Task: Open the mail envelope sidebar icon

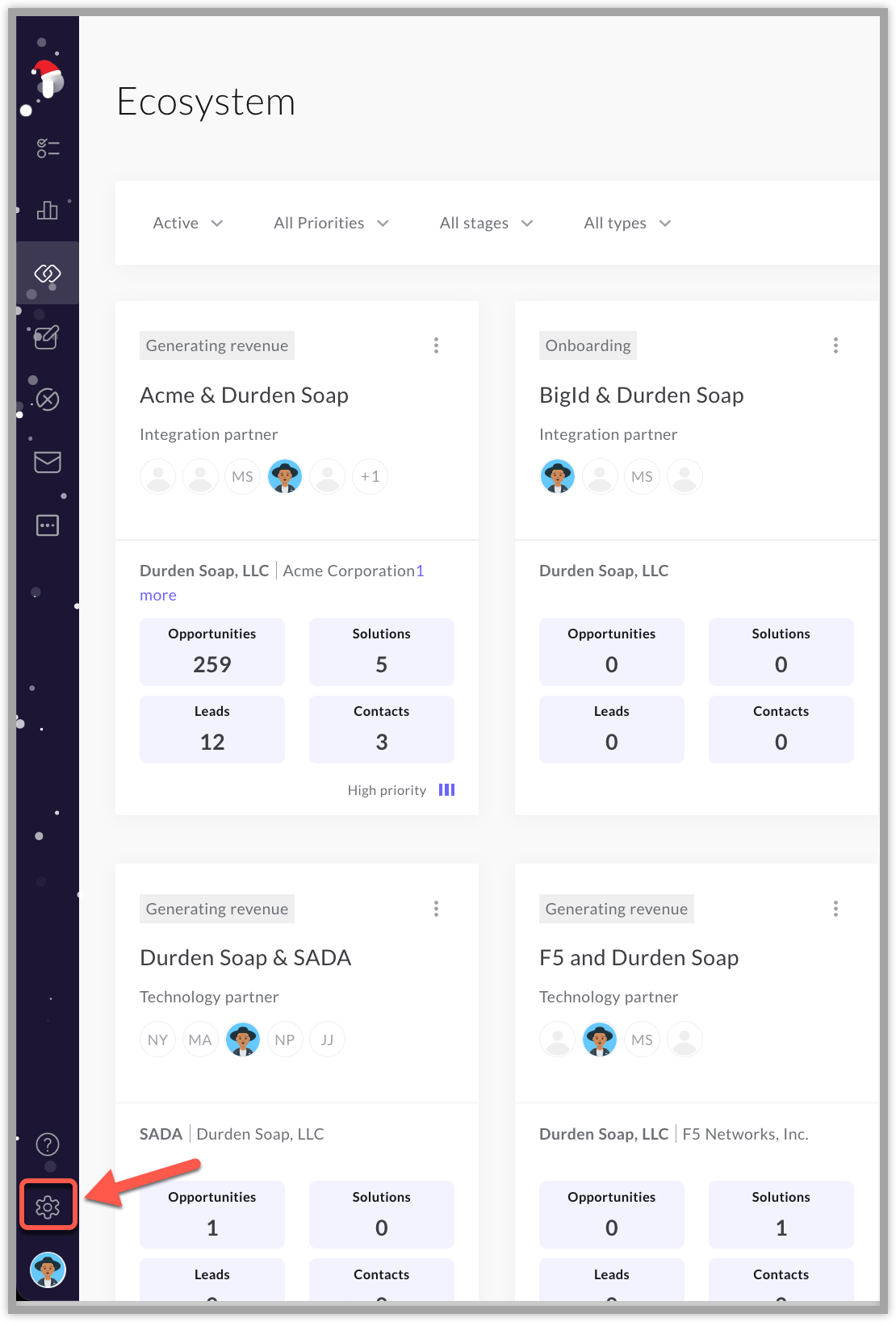Action: click(48, 462)
